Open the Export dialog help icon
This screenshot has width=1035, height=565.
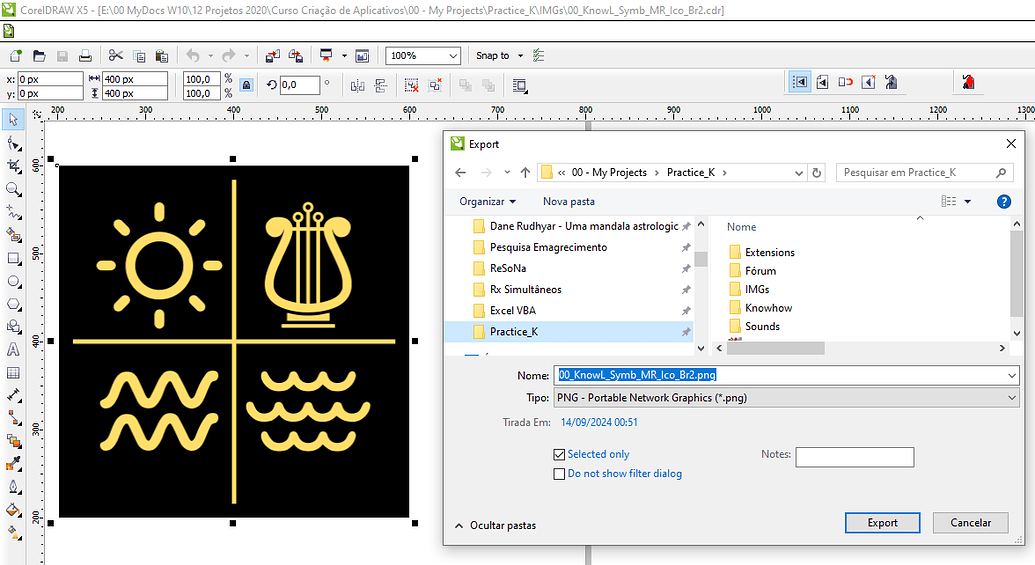pos(1003,201)
